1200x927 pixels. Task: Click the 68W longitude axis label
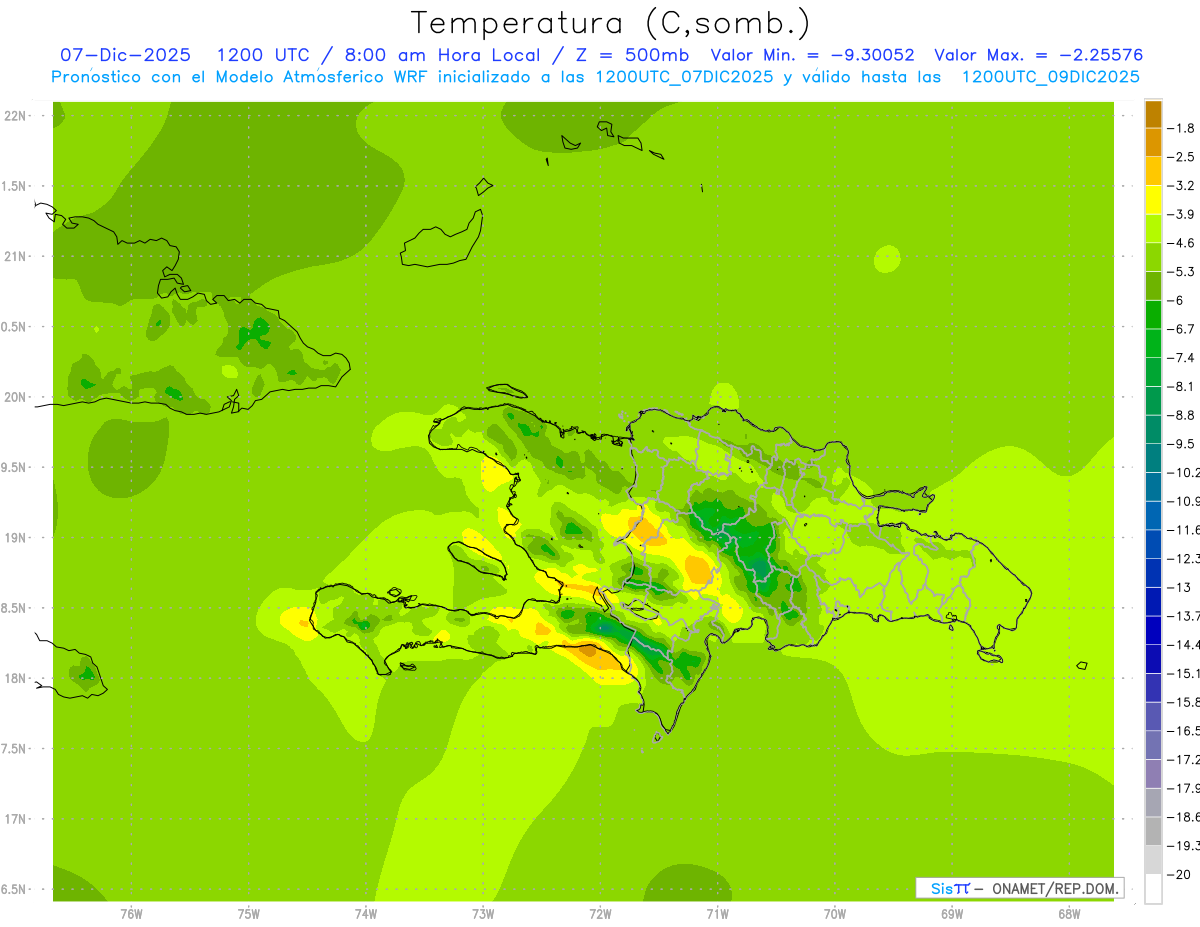click(1069, 914)
